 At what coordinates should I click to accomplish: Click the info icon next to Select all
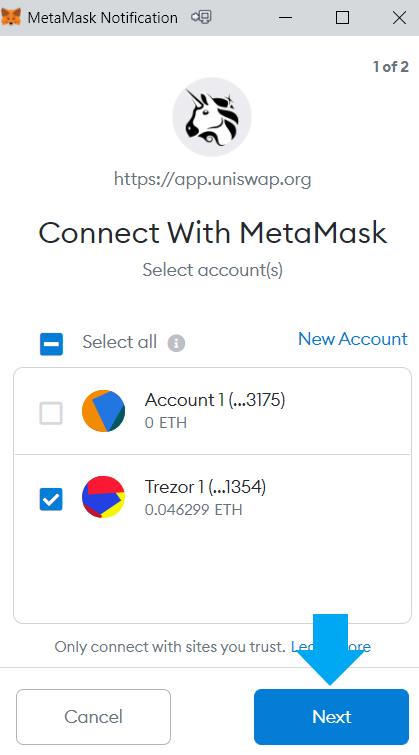(x=176, y=343)
